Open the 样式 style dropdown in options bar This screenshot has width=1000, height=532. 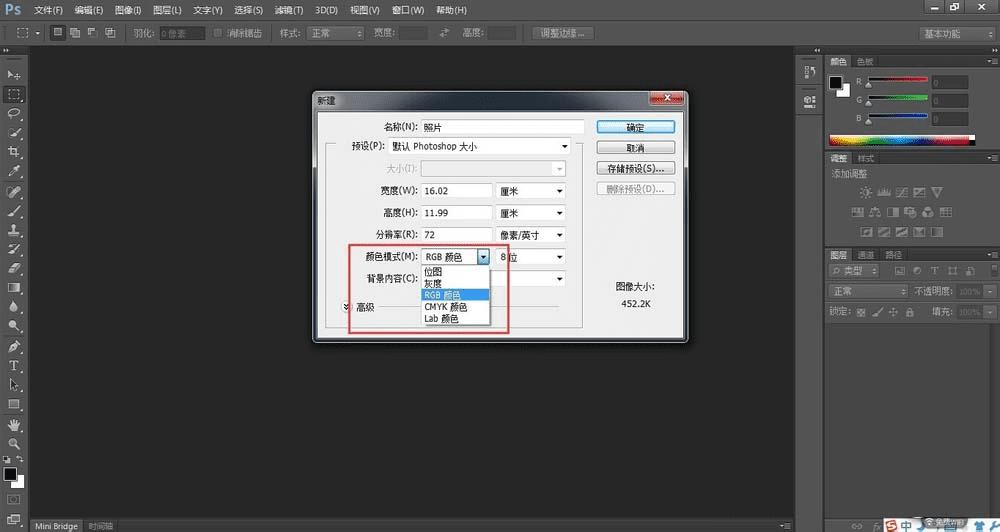[335, 33]
